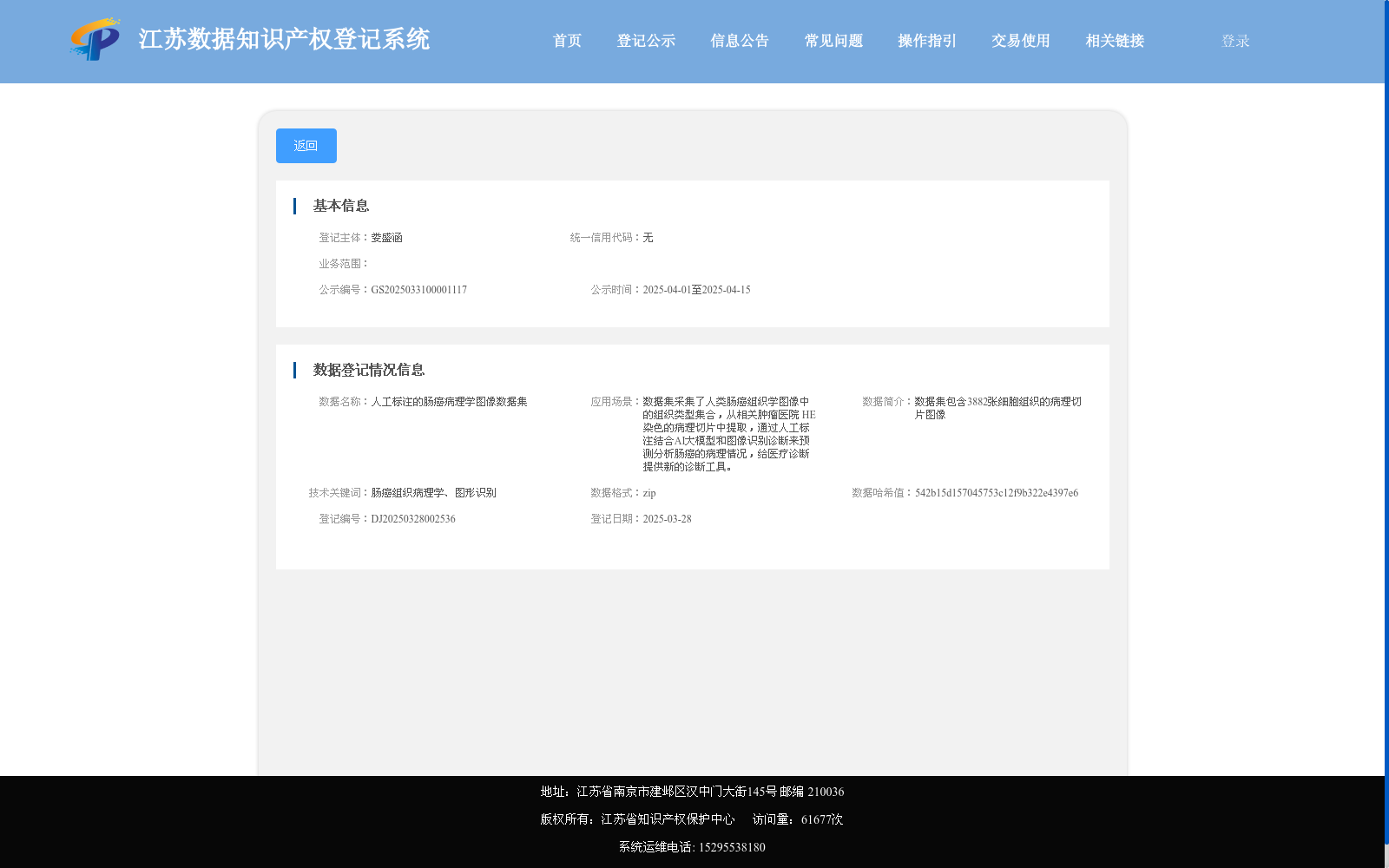The image size is (1389, 868).
Task: Click the 访问量 visit counter
Action: pos(798,819)
